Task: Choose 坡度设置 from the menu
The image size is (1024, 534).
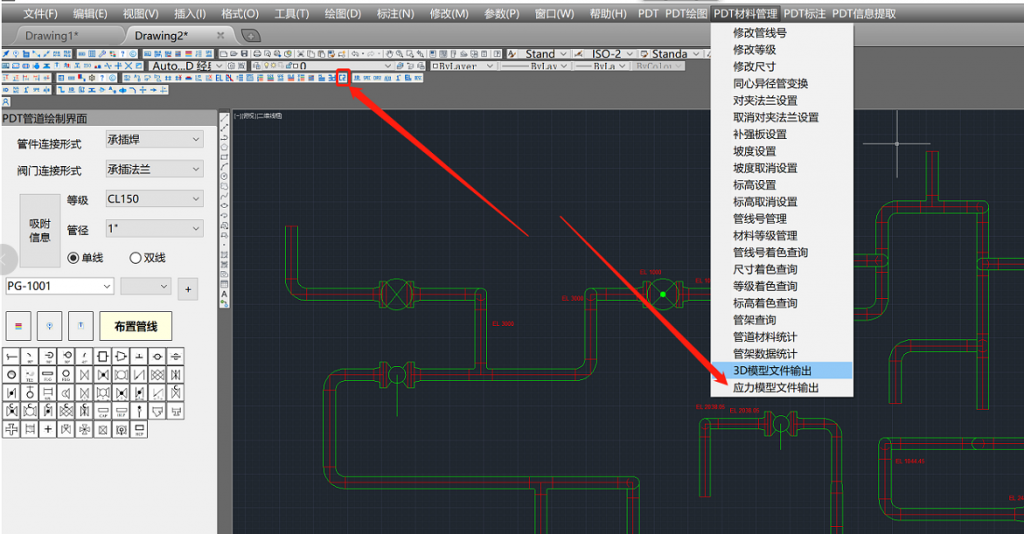Action: pos(782,151)
